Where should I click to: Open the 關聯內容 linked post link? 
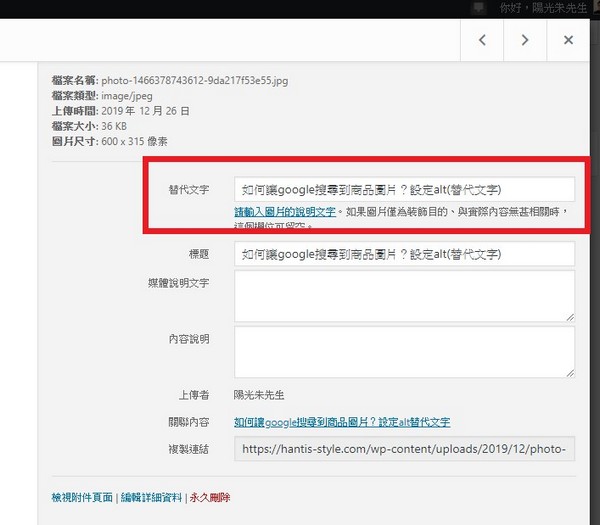pyautogui.click(x=342, y=422)
